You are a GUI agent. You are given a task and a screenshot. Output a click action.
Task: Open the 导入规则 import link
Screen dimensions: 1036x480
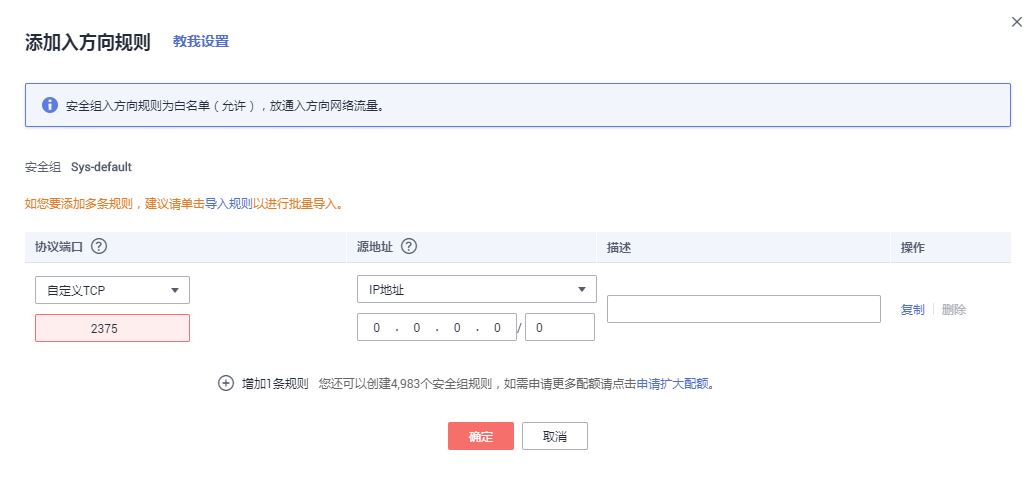coord(229,204)
